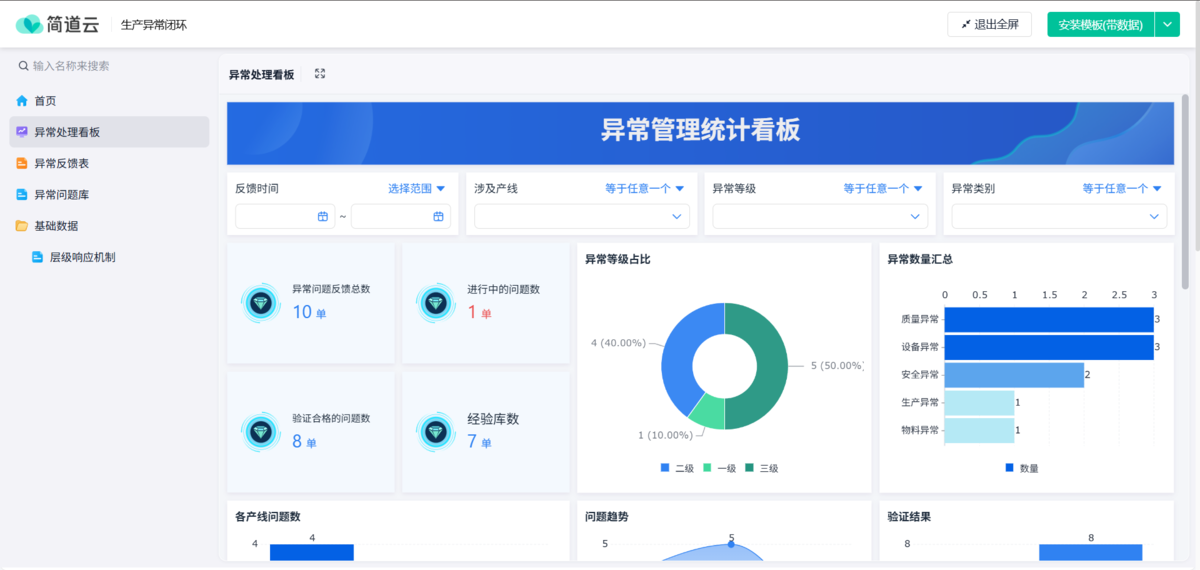Click the 设备异常 bar
Viewport: 1200px width, 570px height.
1049,347
